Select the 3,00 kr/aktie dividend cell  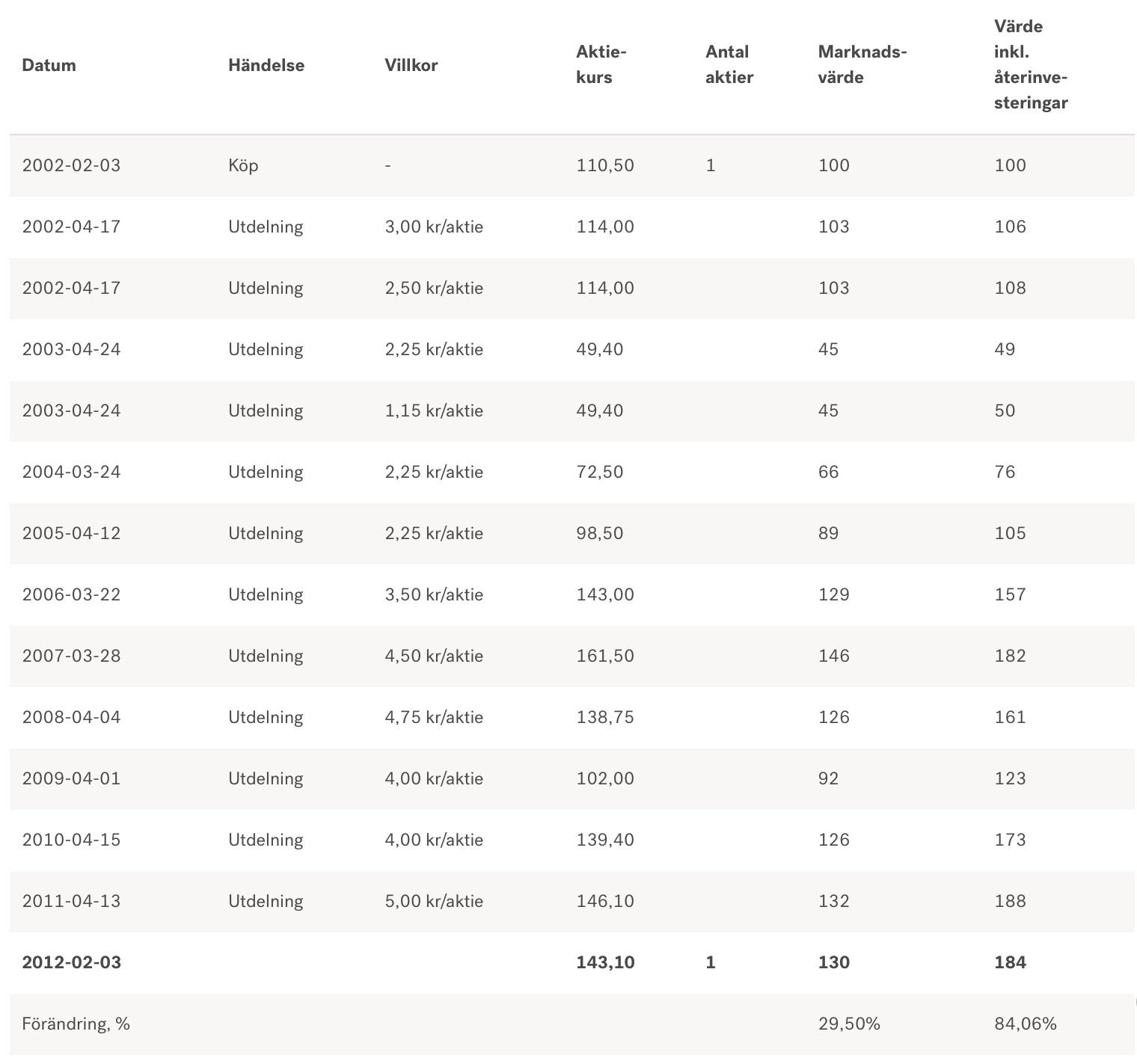click(x=434, y=227)
